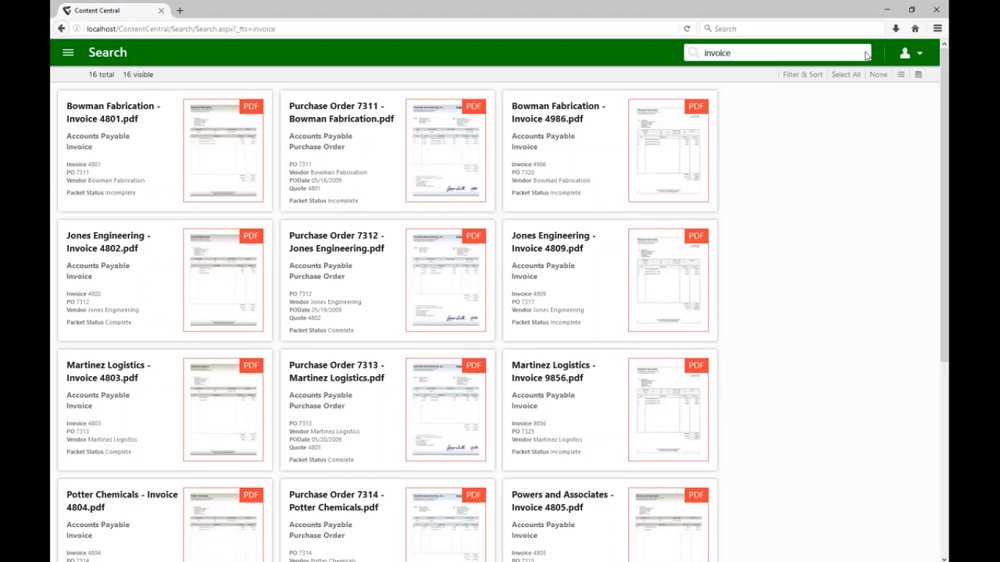Click PDF badge on Powers and Associates card

point(696,495)
